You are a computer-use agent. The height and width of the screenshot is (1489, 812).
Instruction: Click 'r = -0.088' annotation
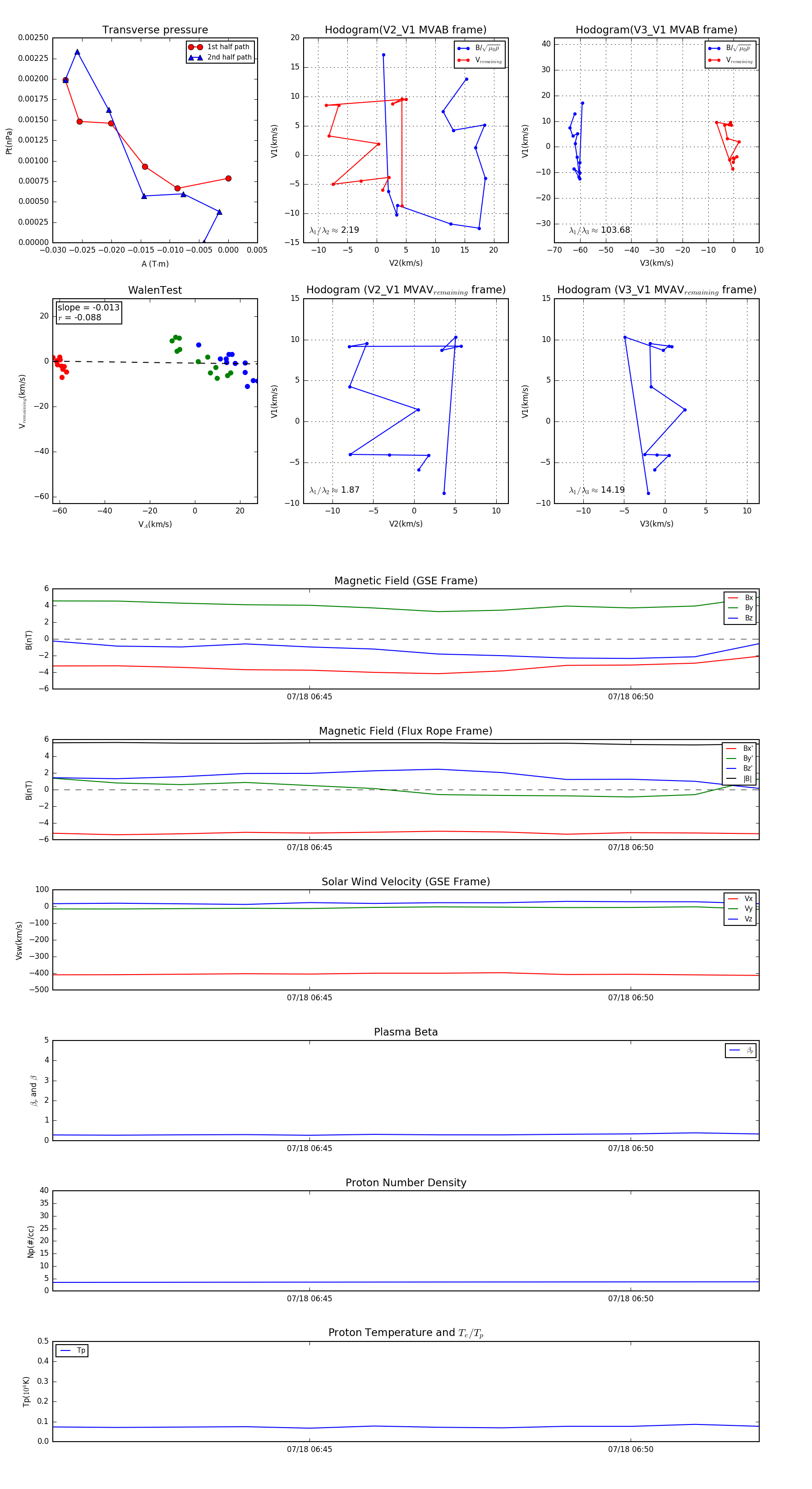tap(80, 317)
